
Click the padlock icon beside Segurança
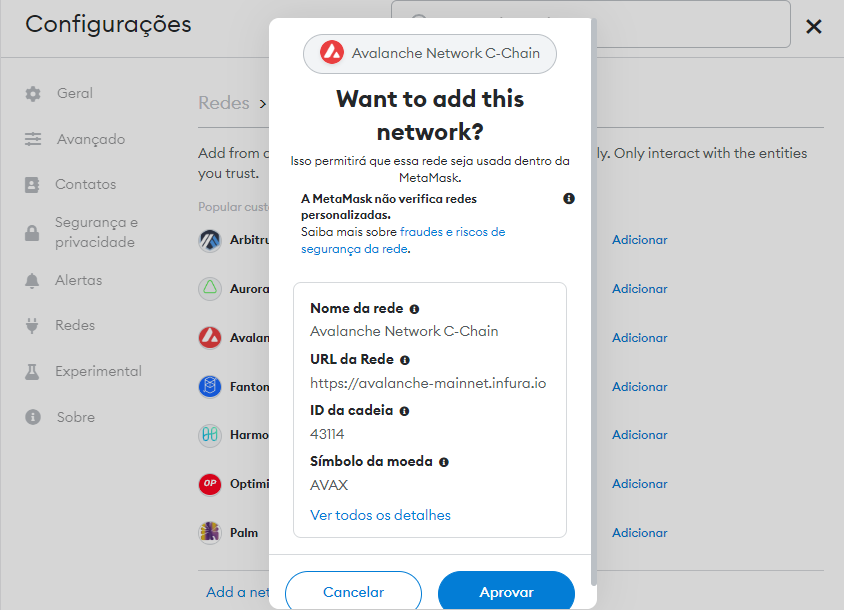[32, 233]
